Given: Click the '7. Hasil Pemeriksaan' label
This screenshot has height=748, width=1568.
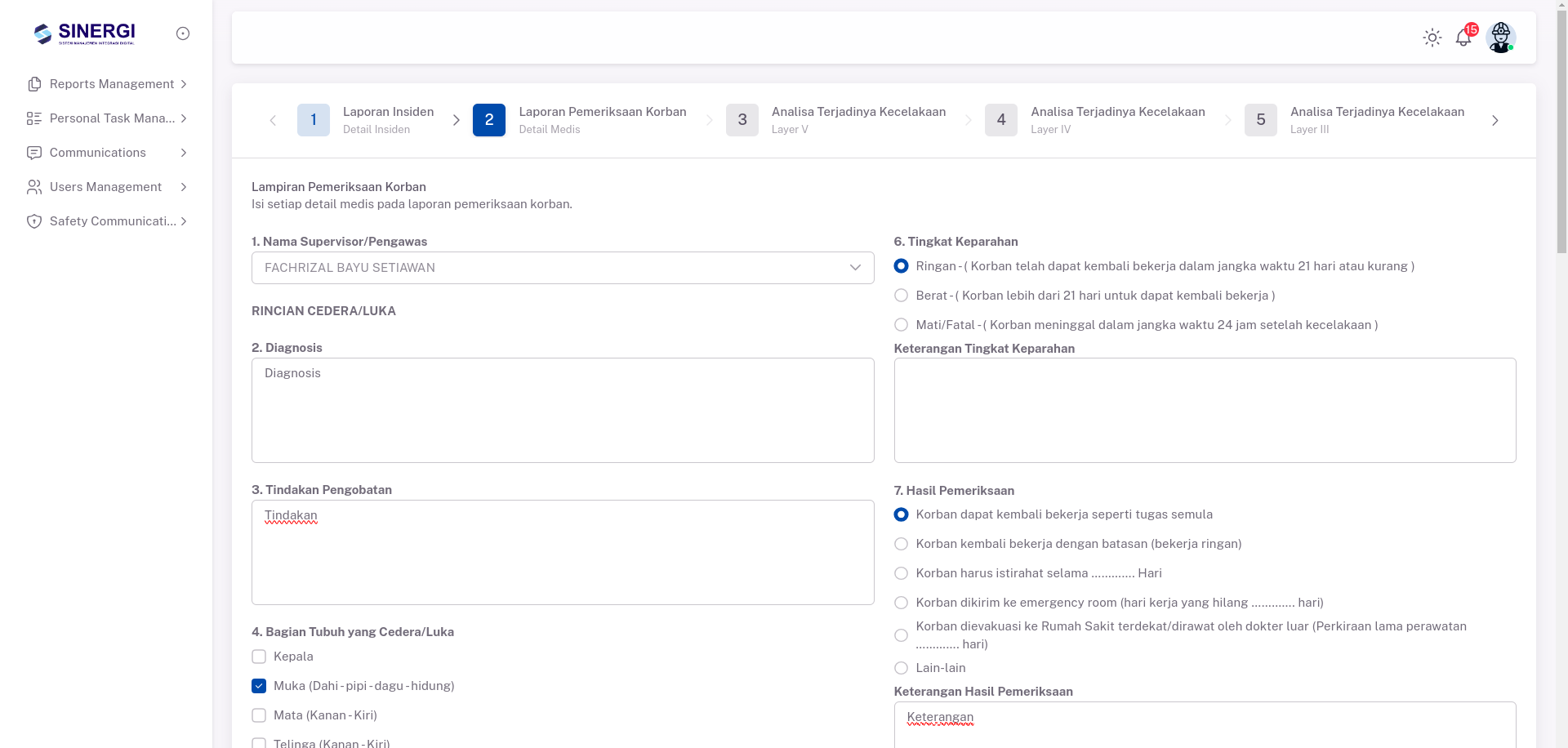Looking at the screenshot, I should click(954, 491).
